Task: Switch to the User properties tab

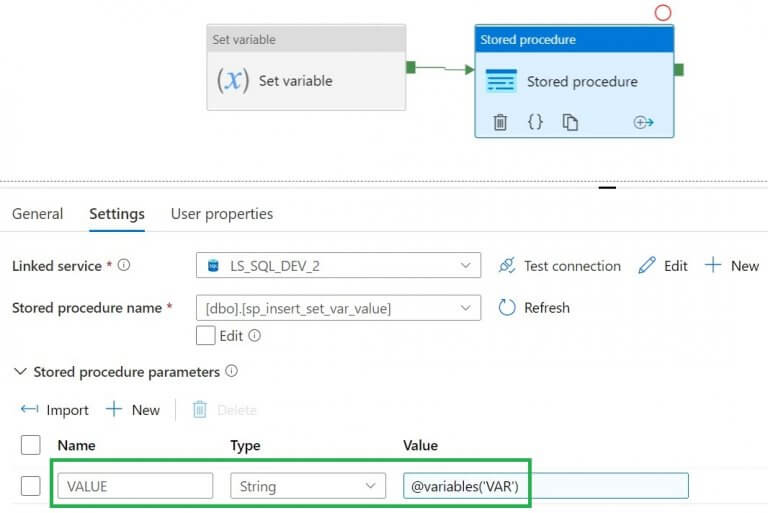Action: click(x=222, y=214)
